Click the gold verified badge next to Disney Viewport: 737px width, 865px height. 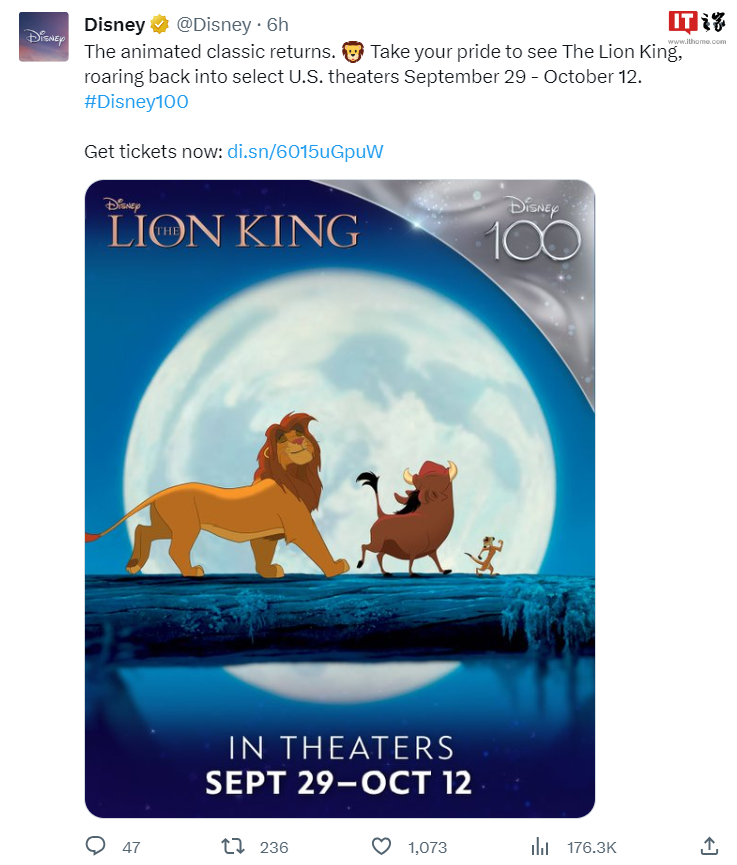pos(159,25)
